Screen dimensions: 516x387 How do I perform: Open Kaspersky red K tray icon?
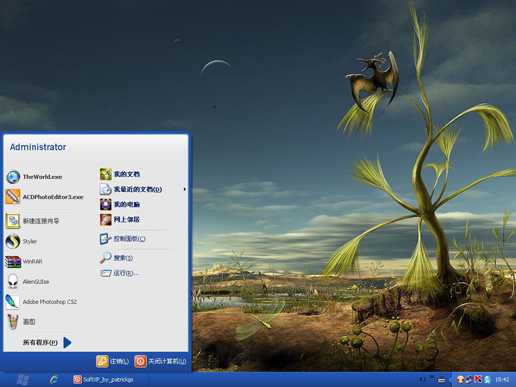pyautogui.click(x=478, y=379)
